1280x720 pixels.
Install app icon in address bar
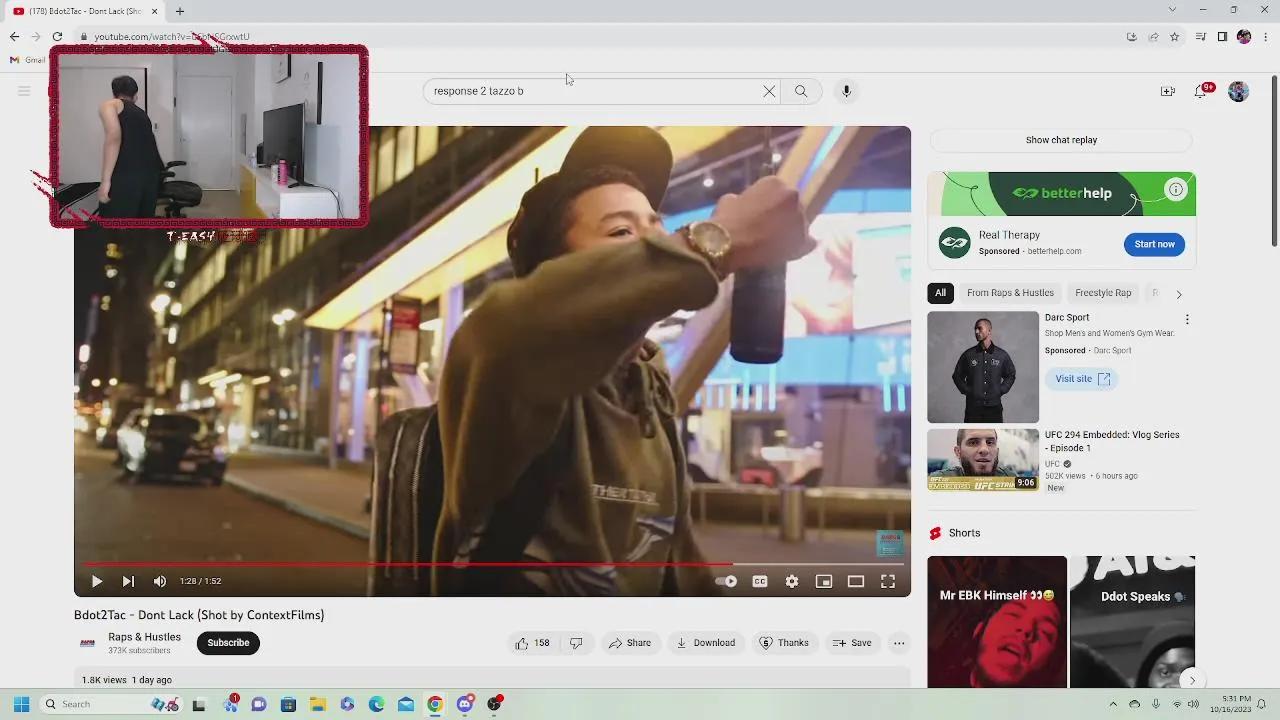click(1132, 37)
